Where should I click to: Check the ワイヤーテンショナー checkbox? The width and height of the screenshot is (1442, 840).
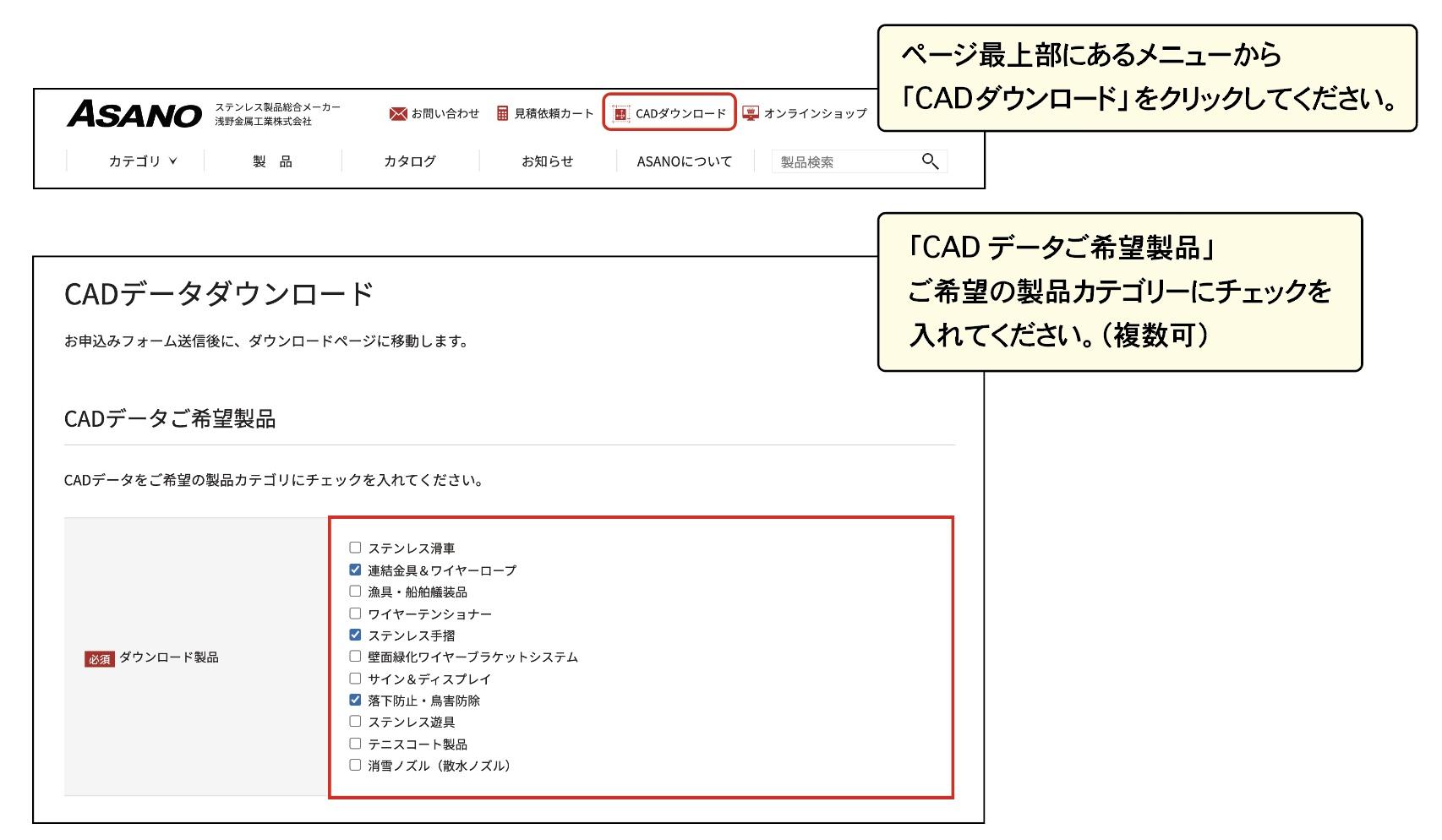[x=355, y=614]
